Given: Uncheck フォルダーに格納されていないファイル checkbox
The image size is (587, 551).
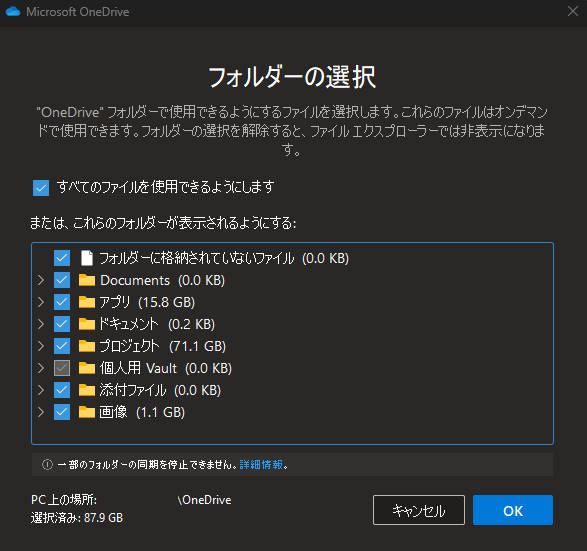Looking at the screenshot, I should click(62, 258).
